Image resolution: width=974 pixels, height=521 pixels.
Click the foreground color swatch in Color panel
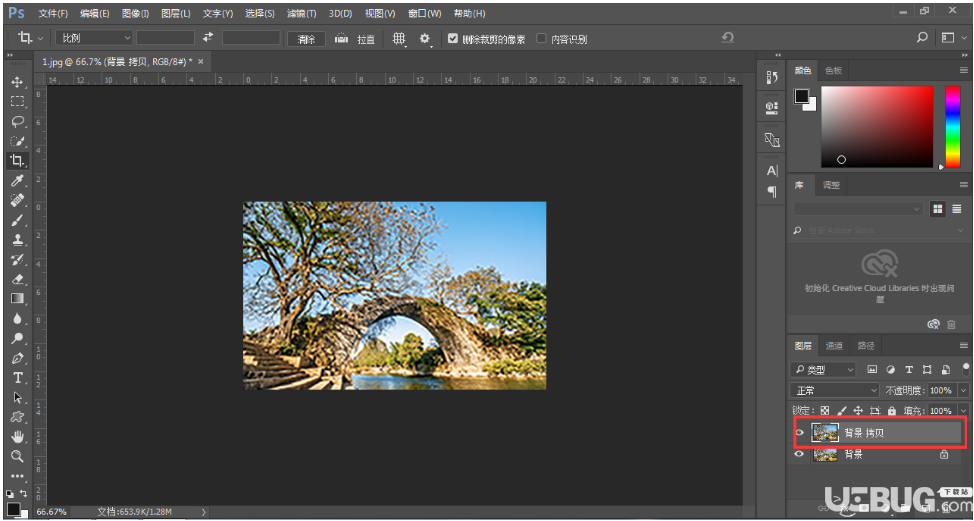(801, 96)
